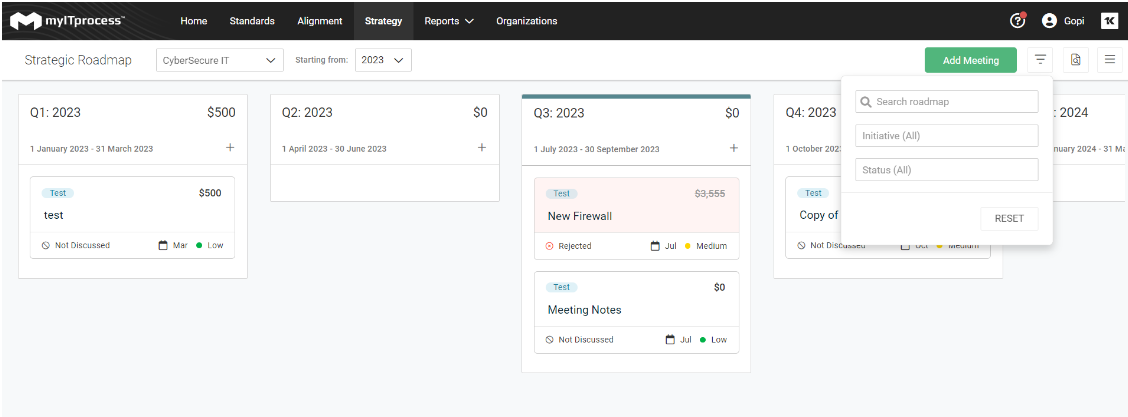Switch to the Alignment tab

tap(320, 21)
